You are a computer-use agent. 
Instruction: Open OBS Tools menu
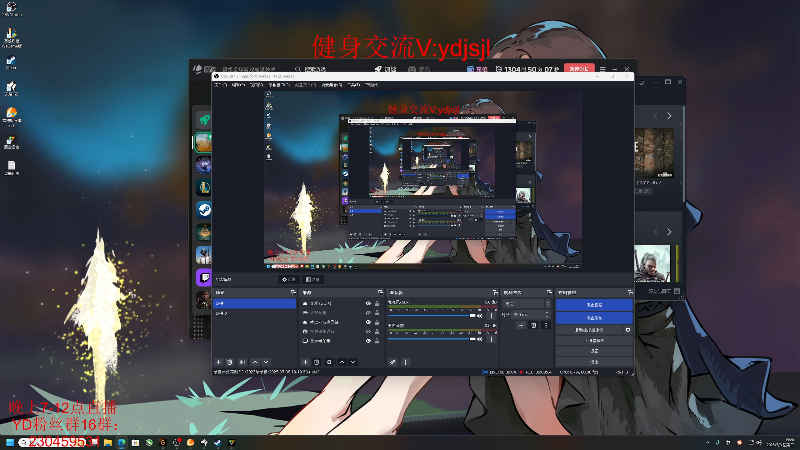354,85
